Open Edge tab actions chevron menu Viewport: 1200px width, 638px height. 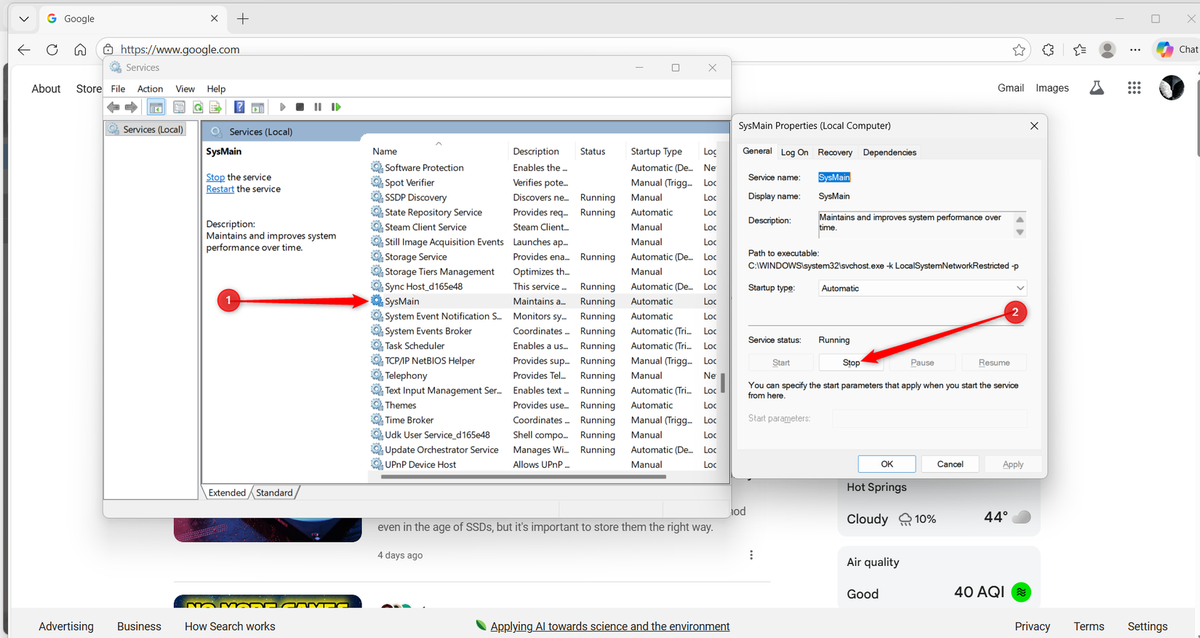[24, 18]
